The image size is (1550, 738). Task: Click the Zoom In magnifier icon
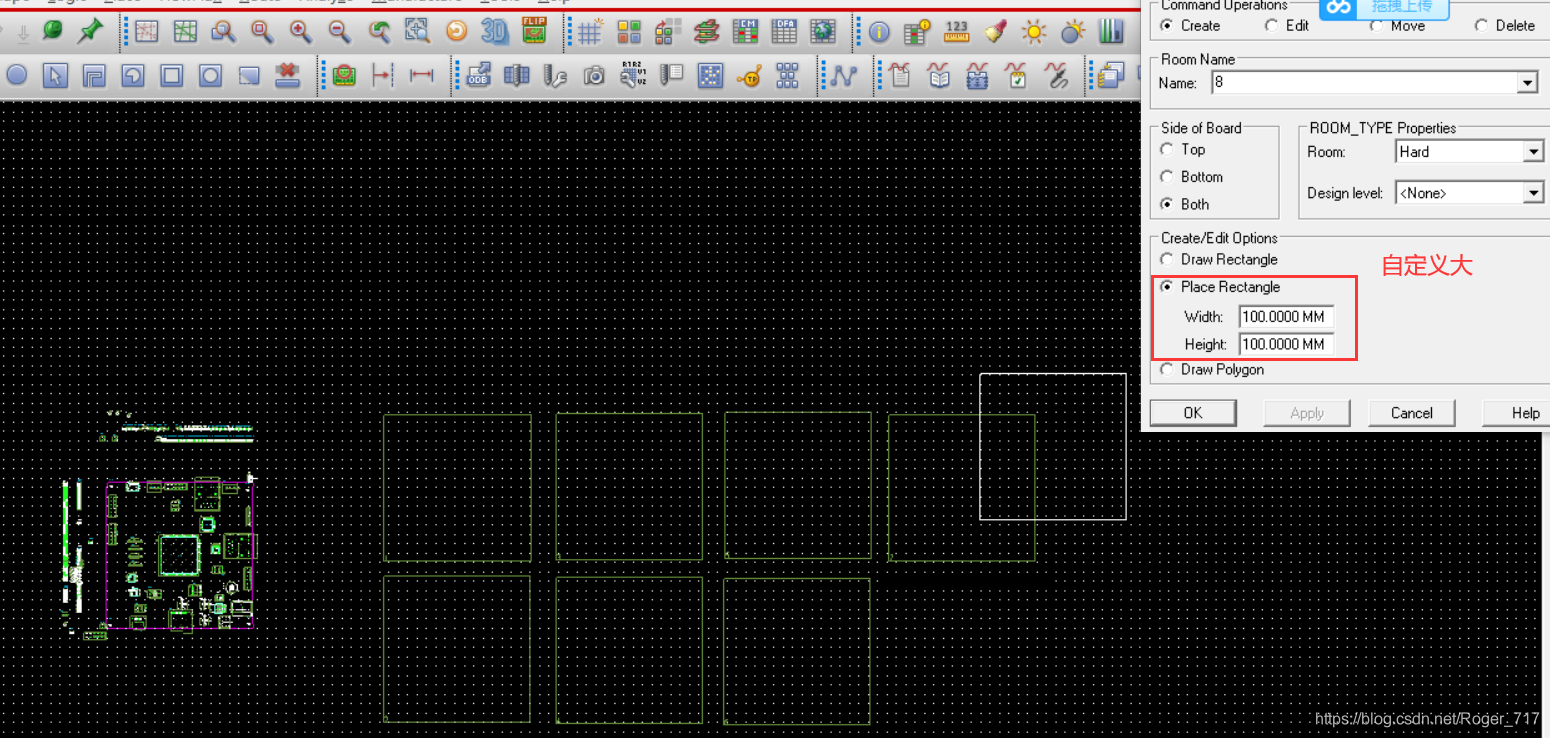[301, 32]
